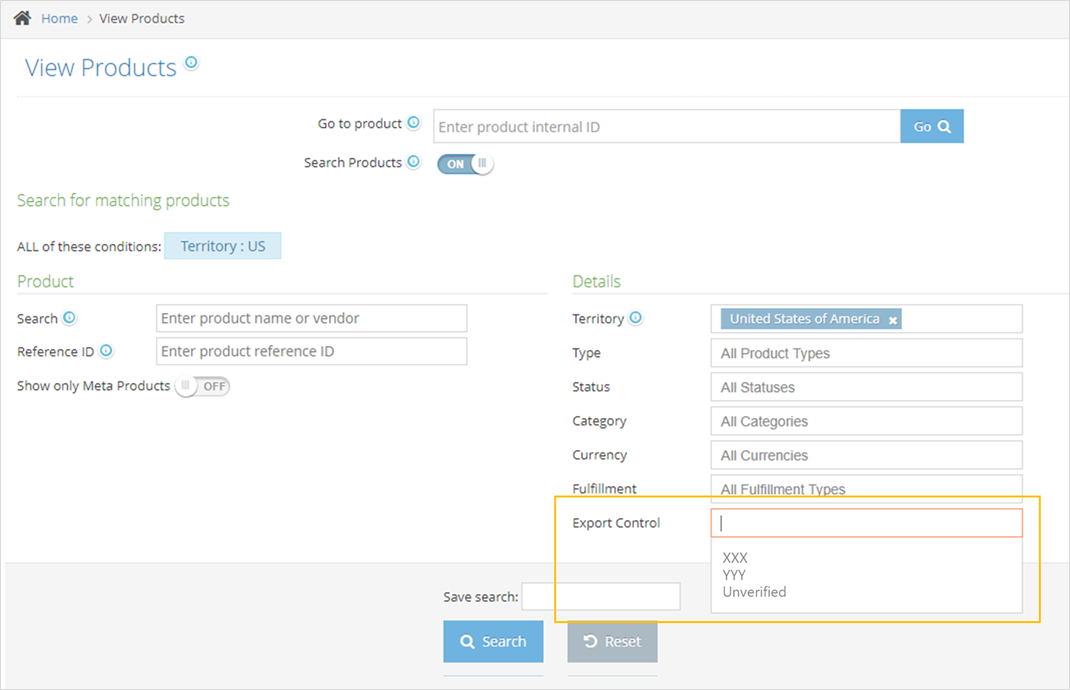
Task: Focus the product internal ID field
Action: pyautogui.click(x=666, y=127)
